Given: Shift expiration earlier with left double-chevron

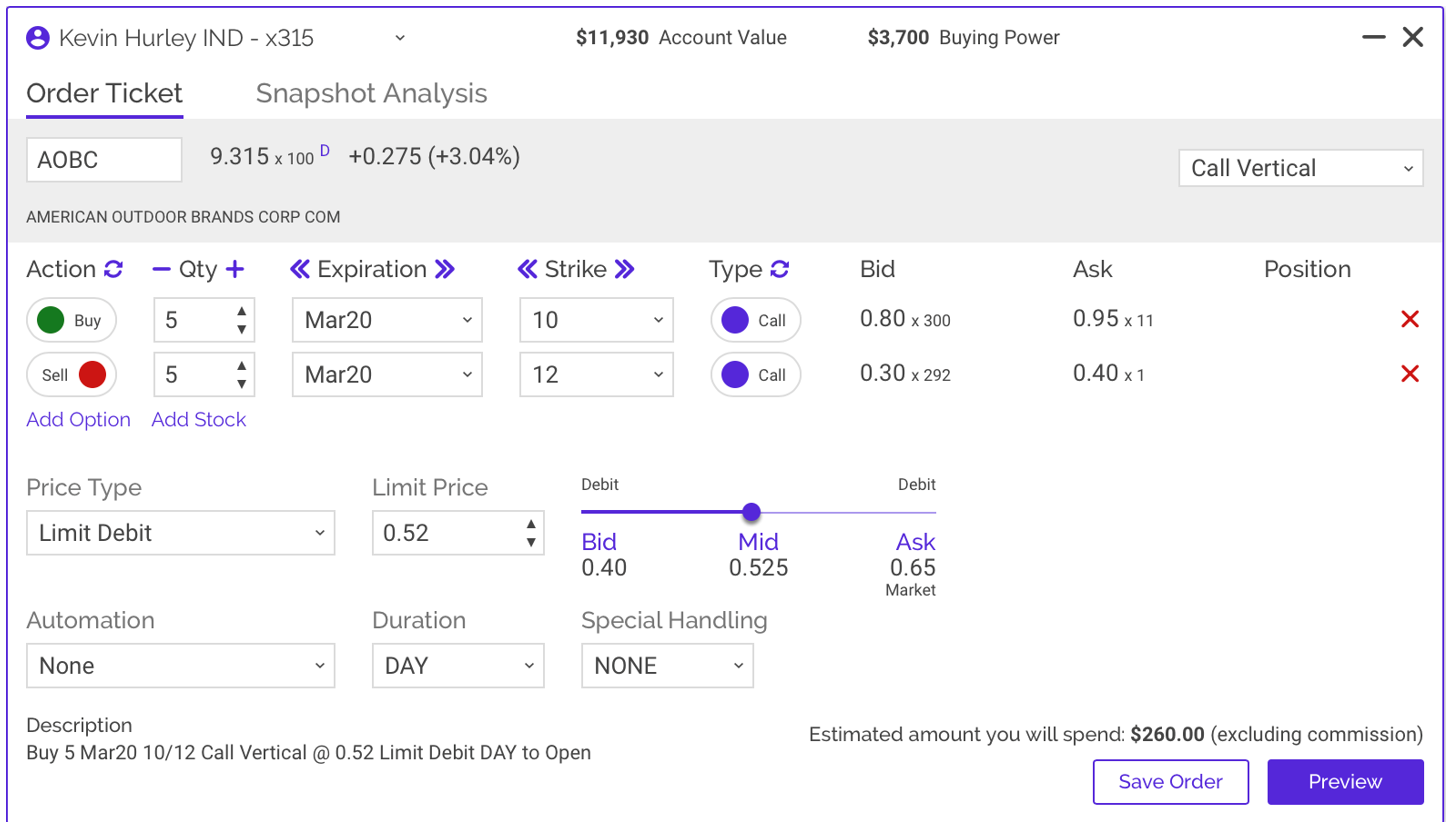Looking at the screenshot, I should [x=300, y=270].
